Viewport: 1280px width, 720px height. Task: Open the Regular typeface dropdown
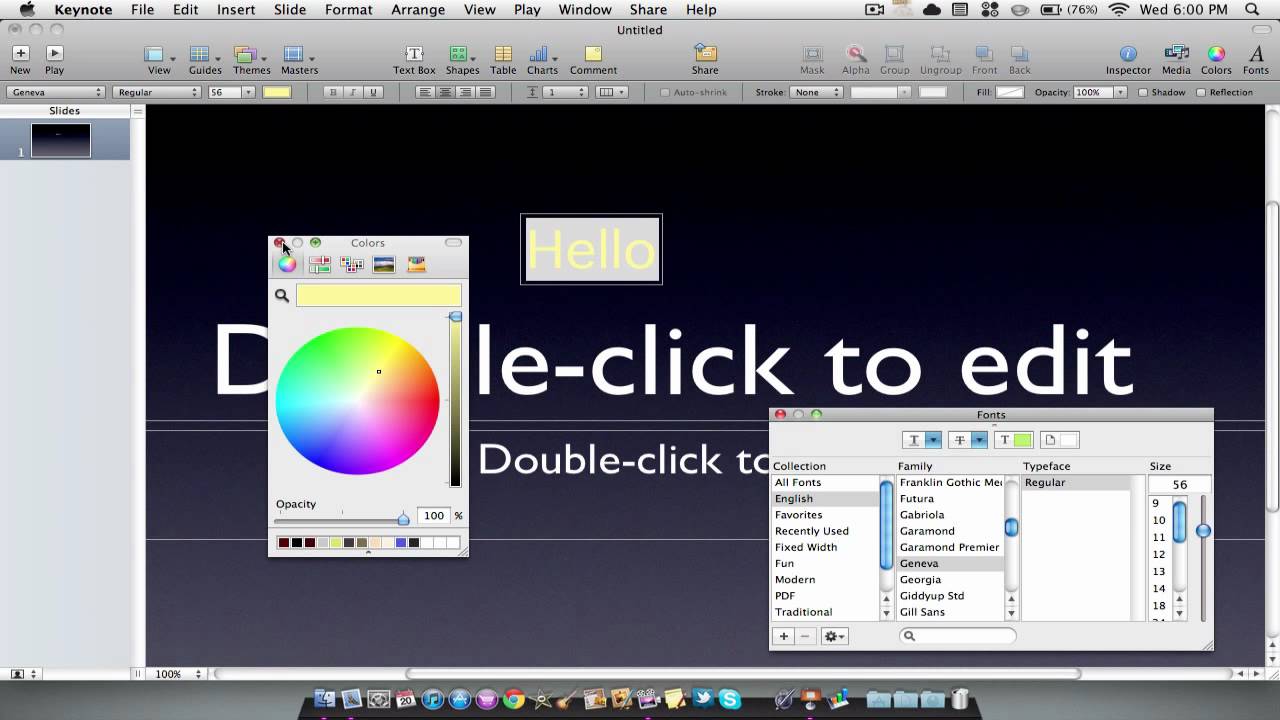(x=157, y=92)
